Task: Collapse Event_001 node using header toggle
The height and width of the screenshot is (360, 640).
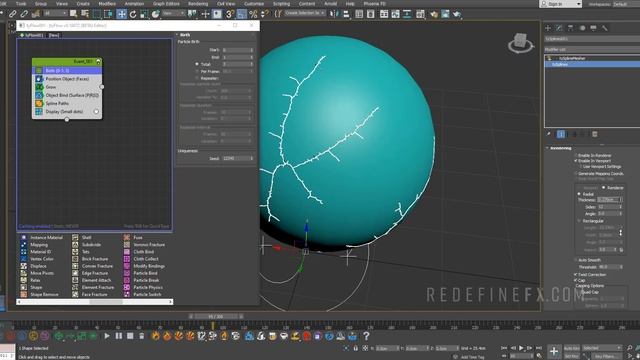Action: tap(98, 61)
